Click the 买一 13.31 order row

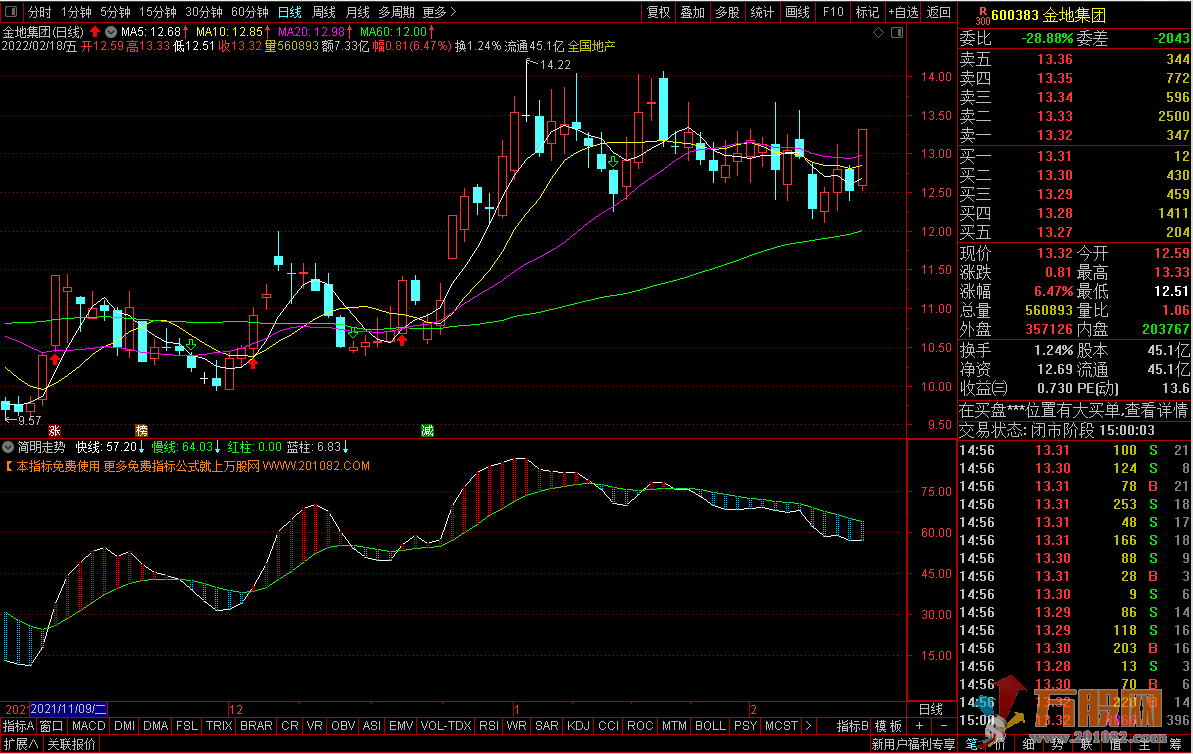(1074, 156)
